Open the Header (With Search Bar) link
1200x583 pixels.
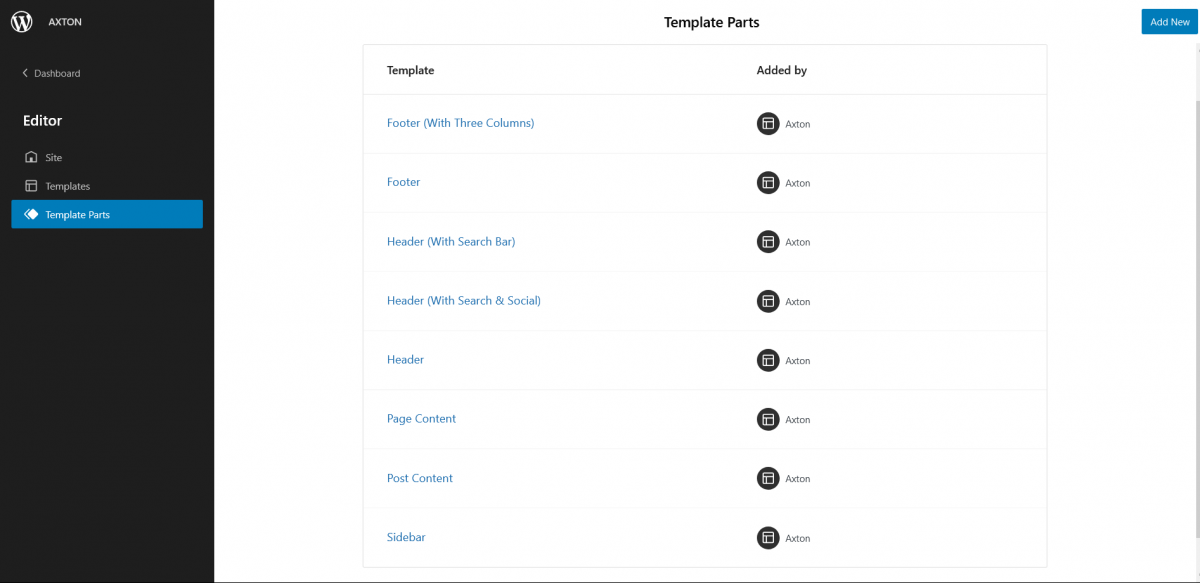[451, 241]
